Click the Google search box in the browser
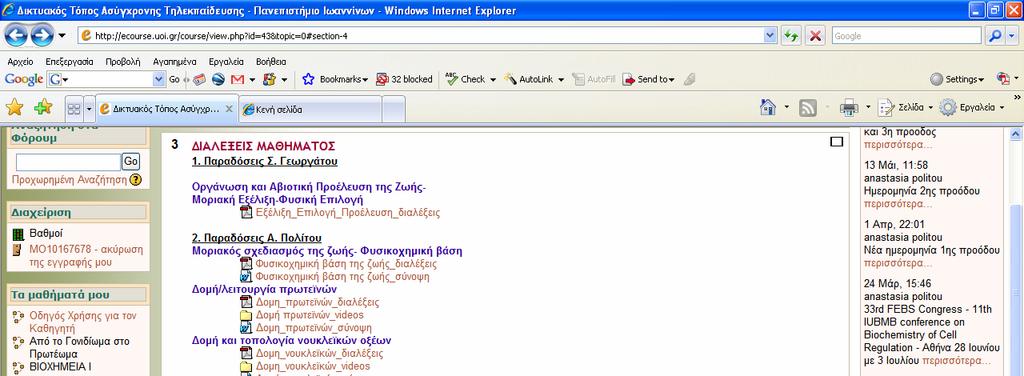 (x=906, y=36)
